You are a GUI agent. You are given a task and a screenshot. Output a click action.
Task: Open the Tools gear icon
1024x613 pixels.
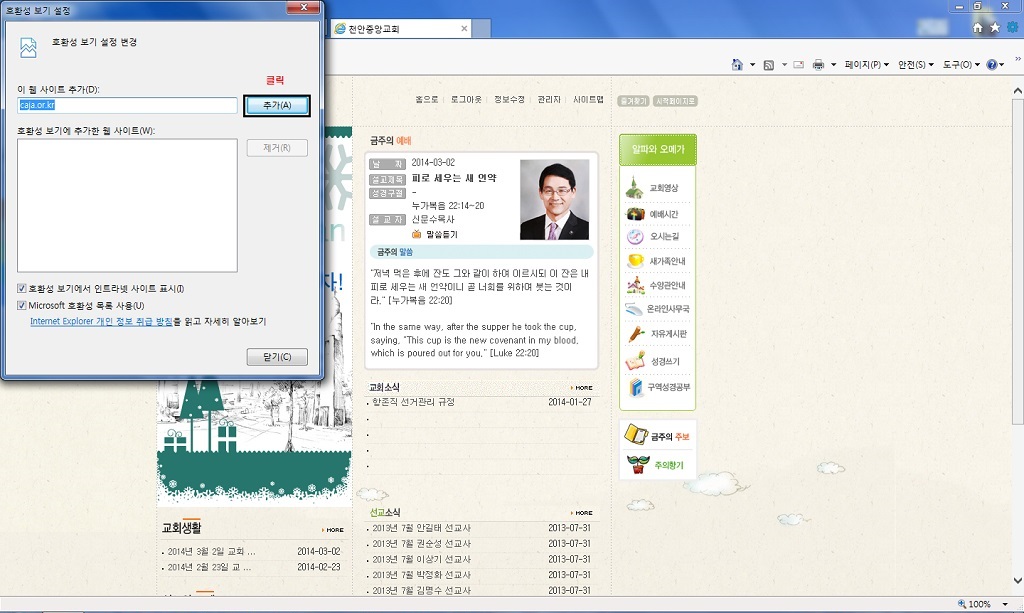[x=1012, y=27]
